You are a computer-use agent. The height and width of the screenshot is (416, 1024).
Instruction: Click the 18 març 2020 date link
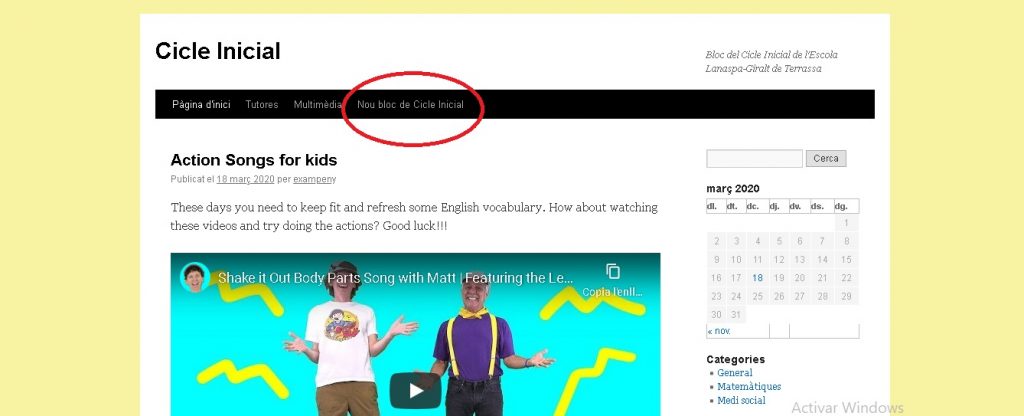(245, 179)
